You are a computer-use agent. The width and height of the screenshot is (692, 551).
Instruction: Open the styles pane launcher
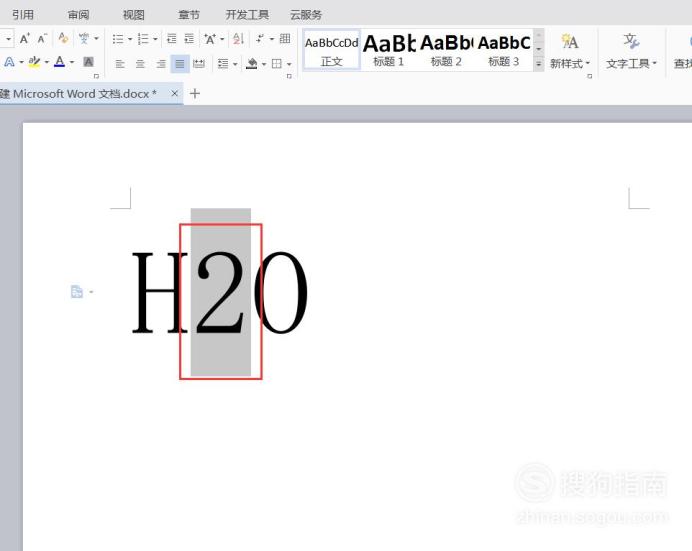click(590, 76)
